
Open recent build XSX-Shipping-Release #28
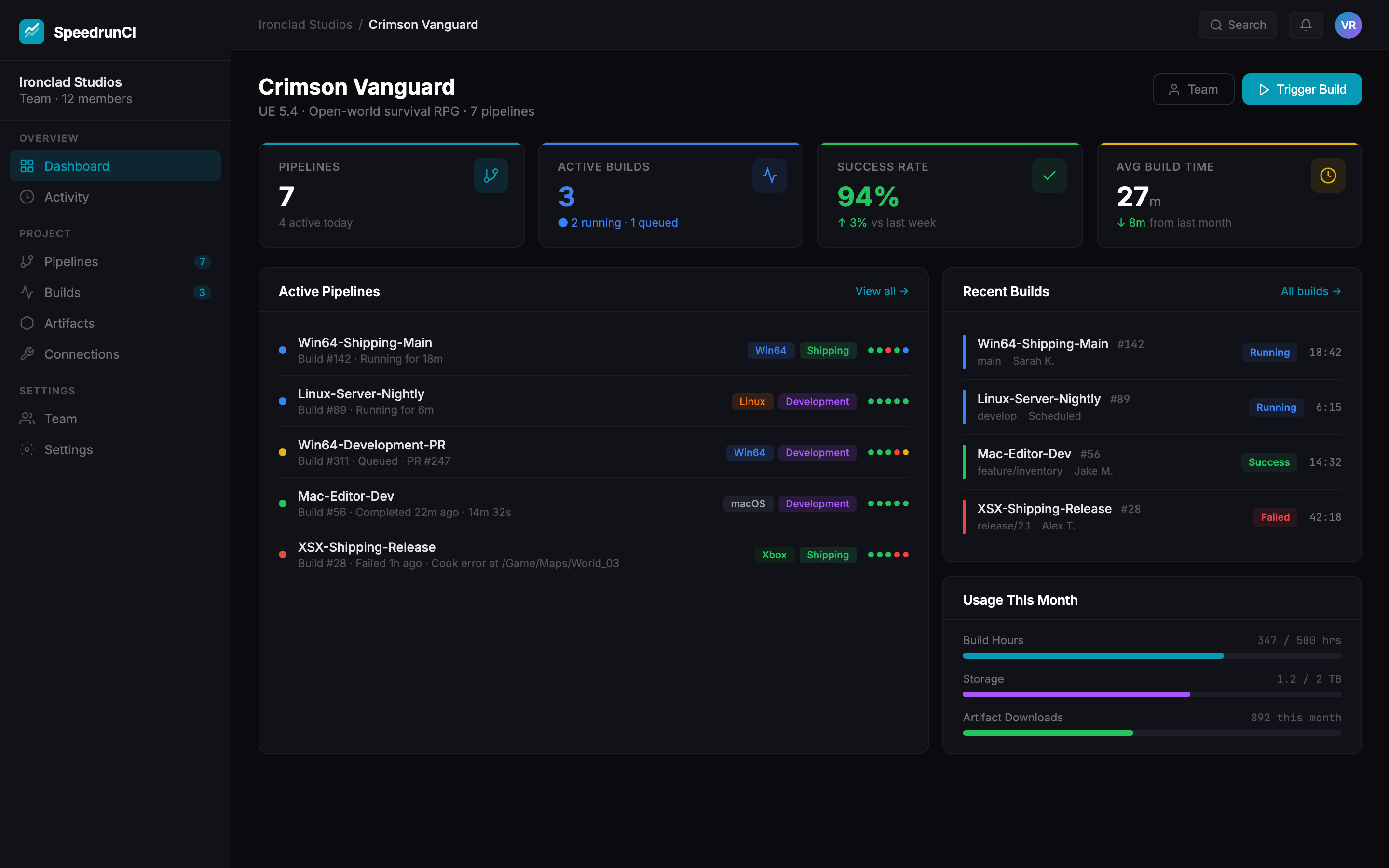[1152, 516]
